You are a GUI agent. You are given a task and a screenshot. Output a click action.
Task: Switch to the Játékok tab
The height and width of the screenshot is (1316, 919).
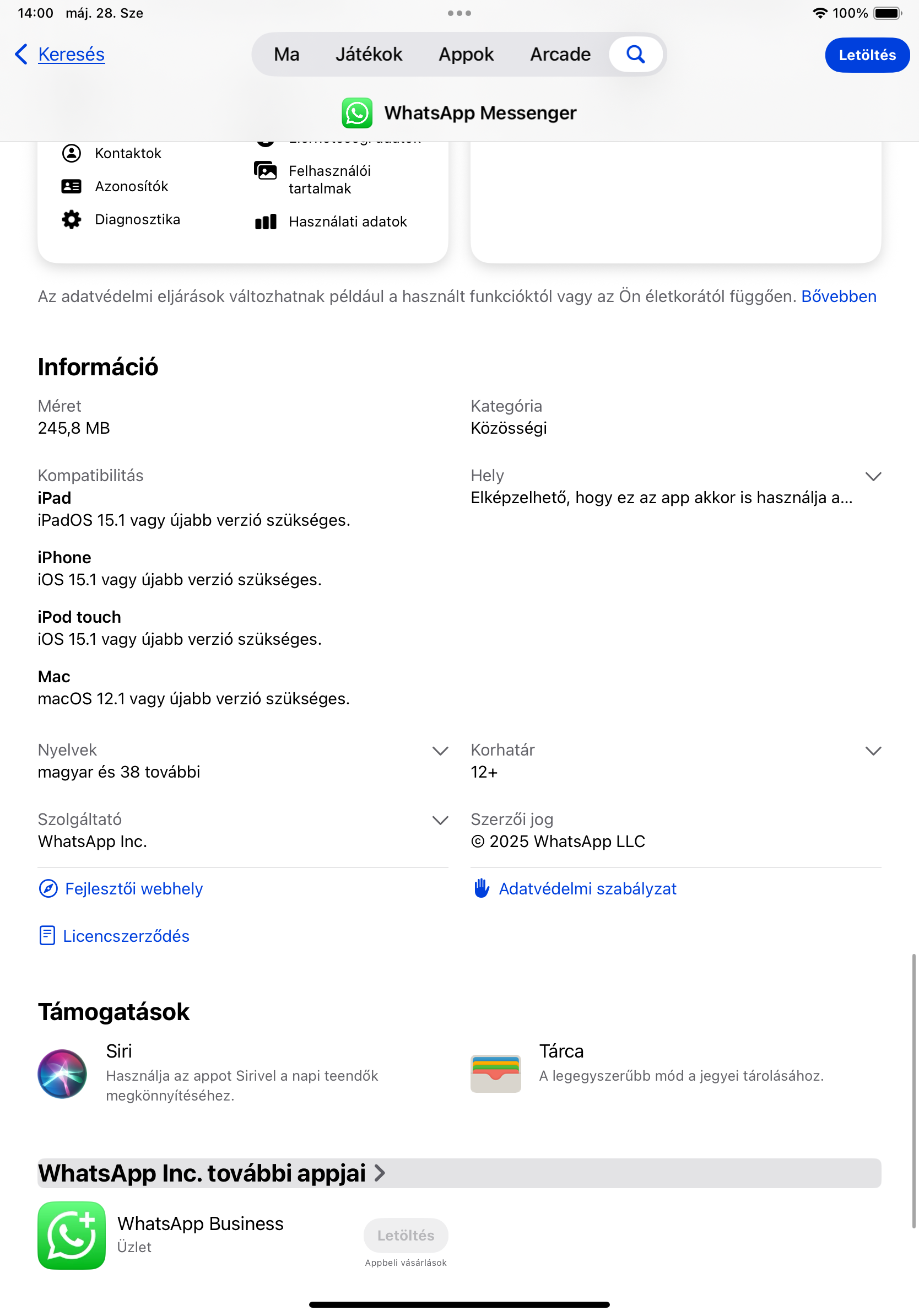369,55
